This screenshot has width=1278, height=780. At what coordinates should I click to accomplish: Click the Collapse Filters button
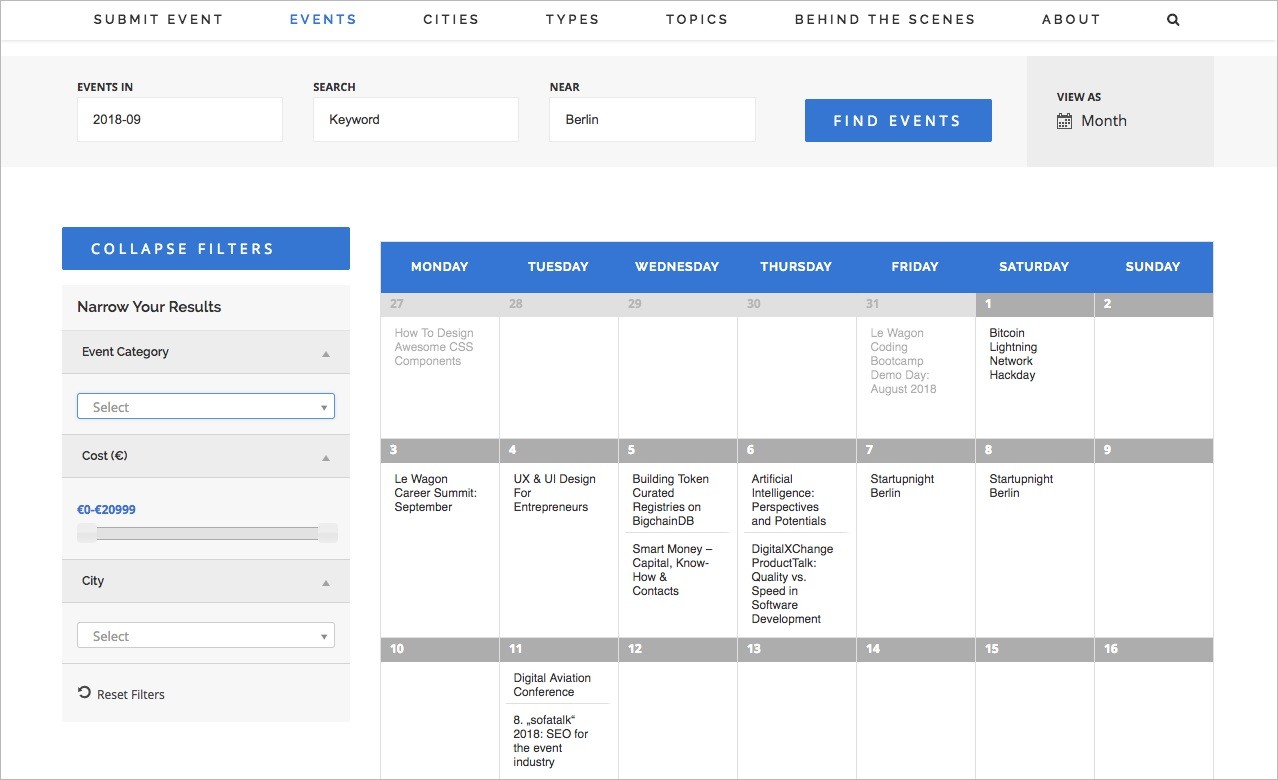(x=206, y=249)
